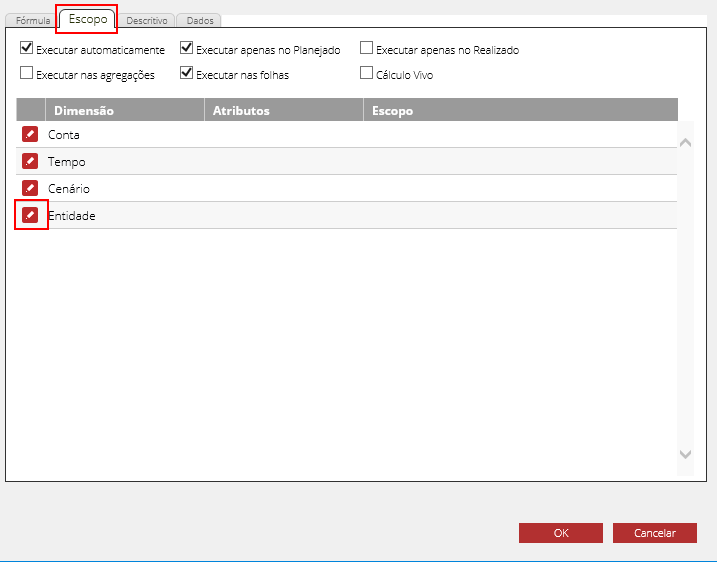Open the Descritivo tab
Image resolution: width=717 pixels, height=562 pixels.
(x=147, y=21)
